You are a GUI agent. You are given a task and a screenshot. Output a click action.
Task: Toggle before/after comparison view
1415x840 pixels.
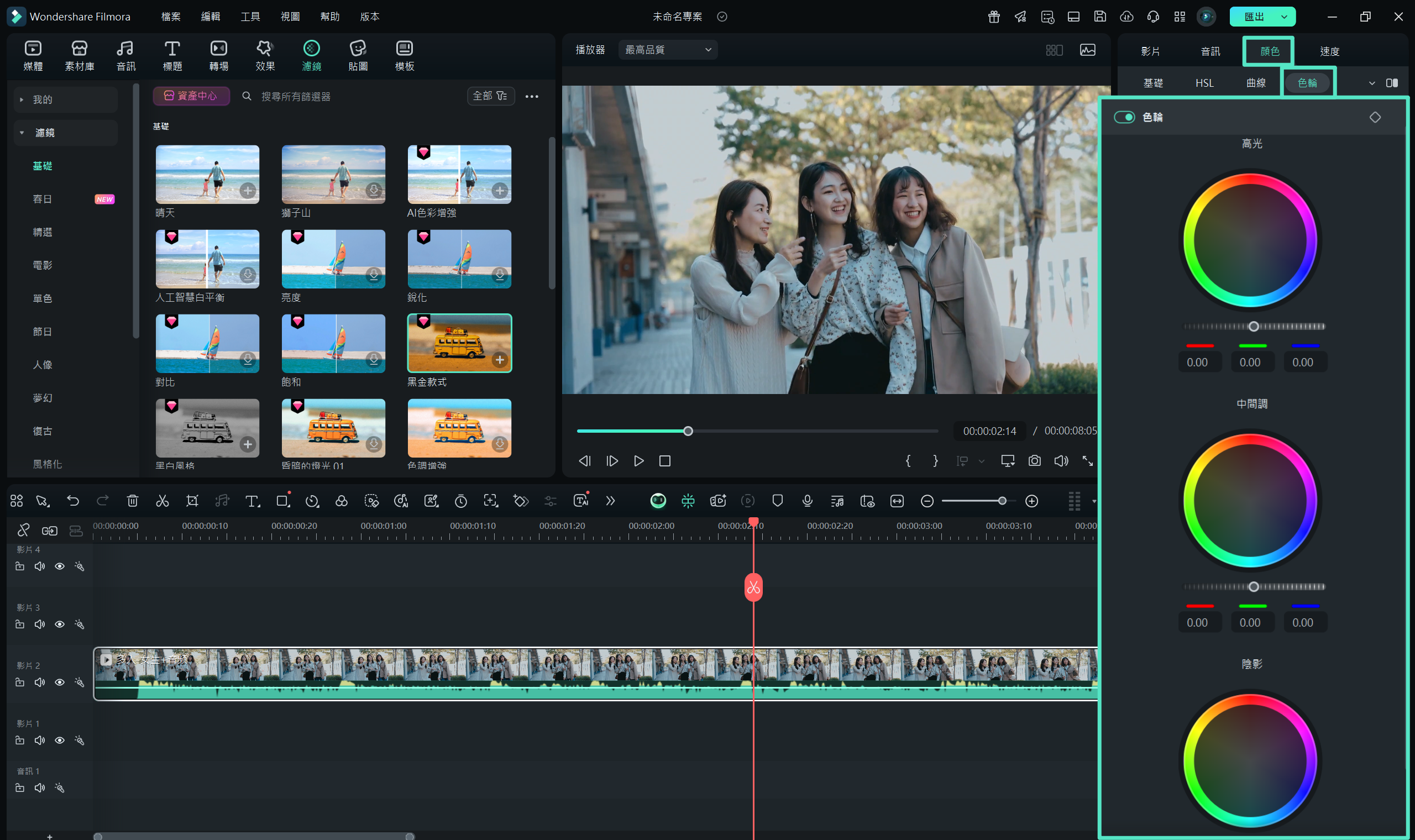(x=1392, y=83)
